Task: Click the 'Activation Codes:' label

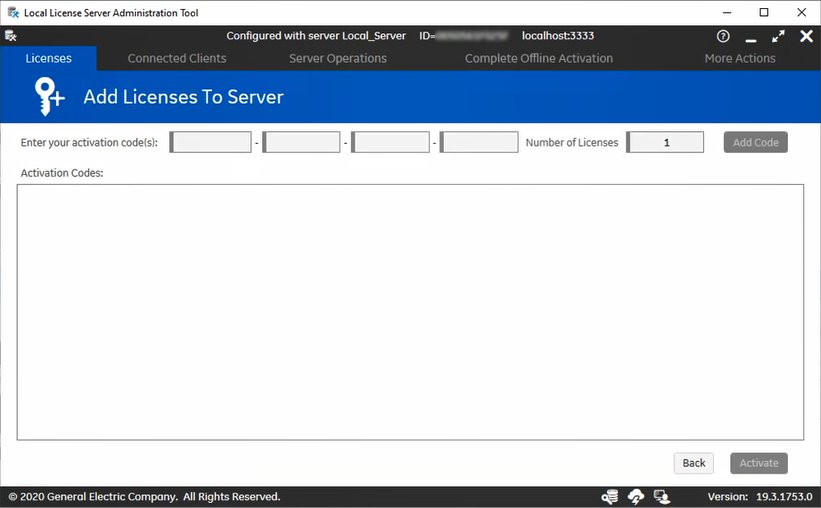Action: [x=62, y=173]
